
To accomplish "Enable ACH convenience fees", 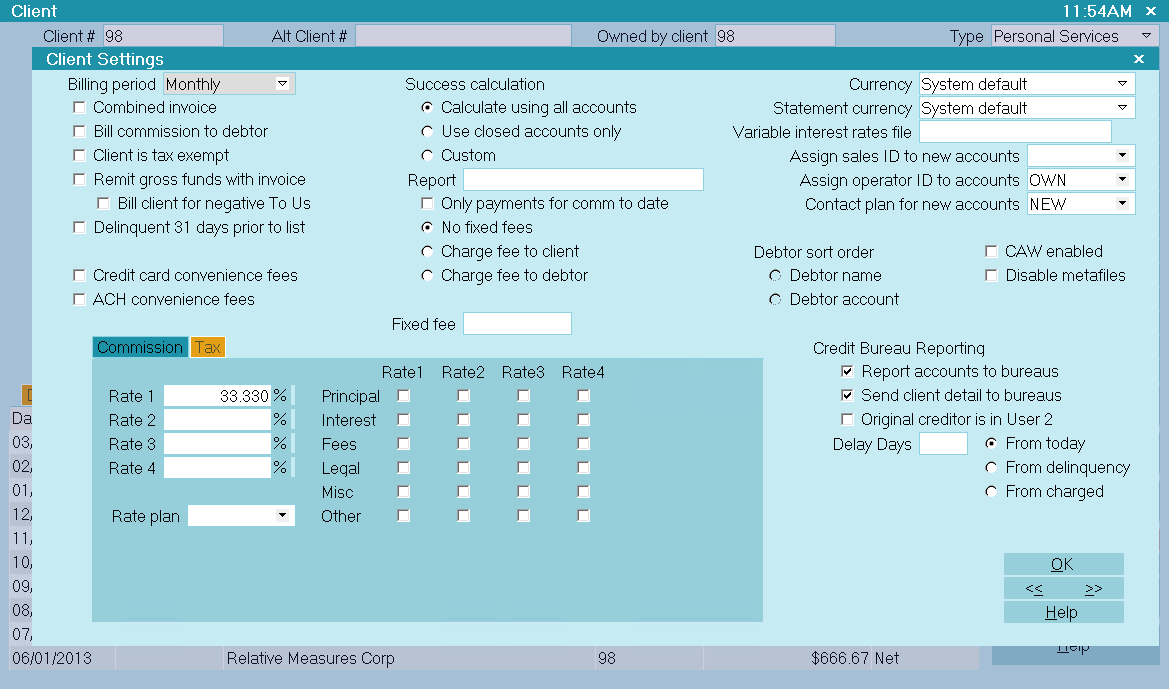I will [x=79, y=299].
